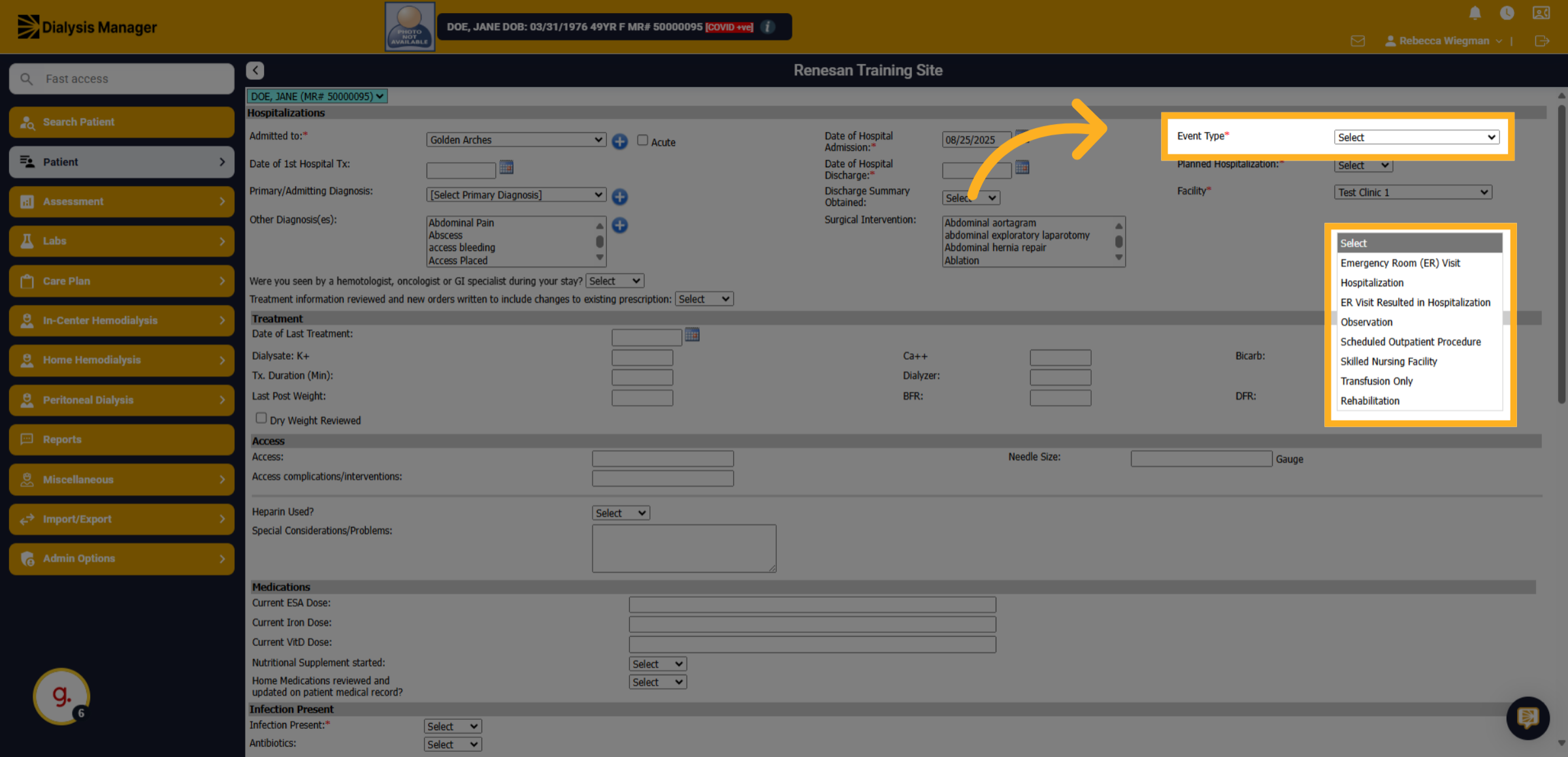This screenshot has width=1568, height=757.
Task: Click the patient photo placeholder thumbnail
Action: coord(410,27)
